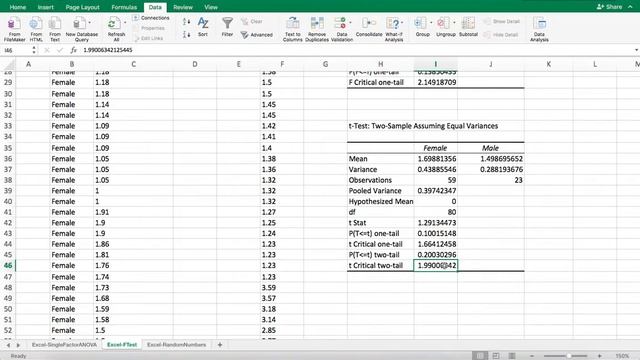
Task: Open the View tab
Action: [x=211, y=7]
